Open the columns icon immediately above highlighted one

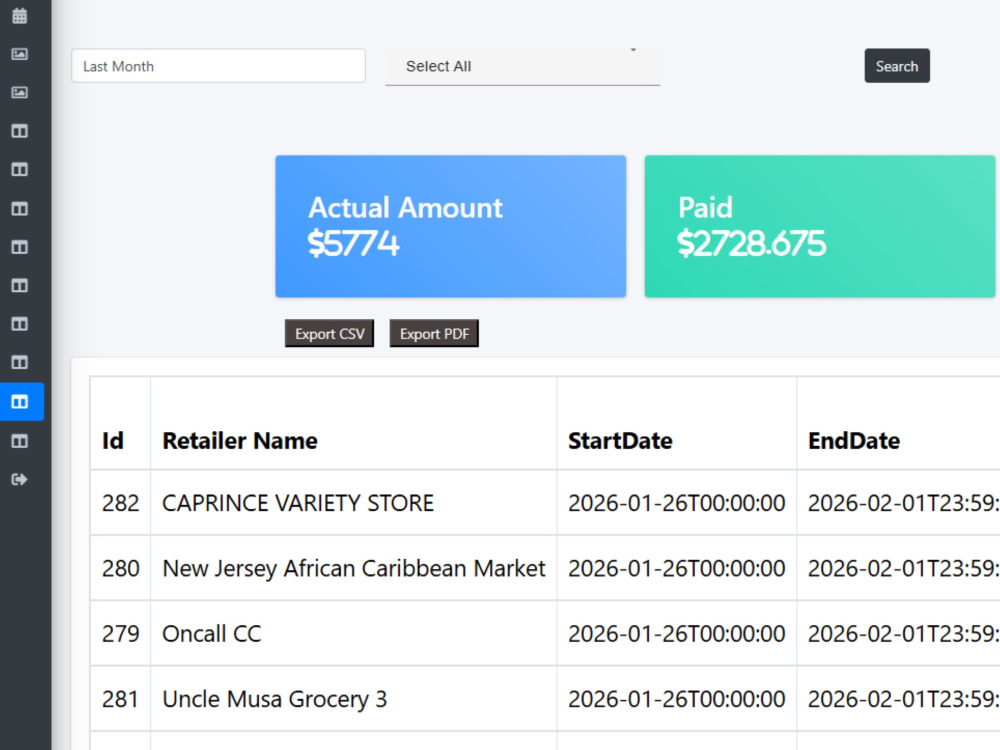tap(20, 362)
